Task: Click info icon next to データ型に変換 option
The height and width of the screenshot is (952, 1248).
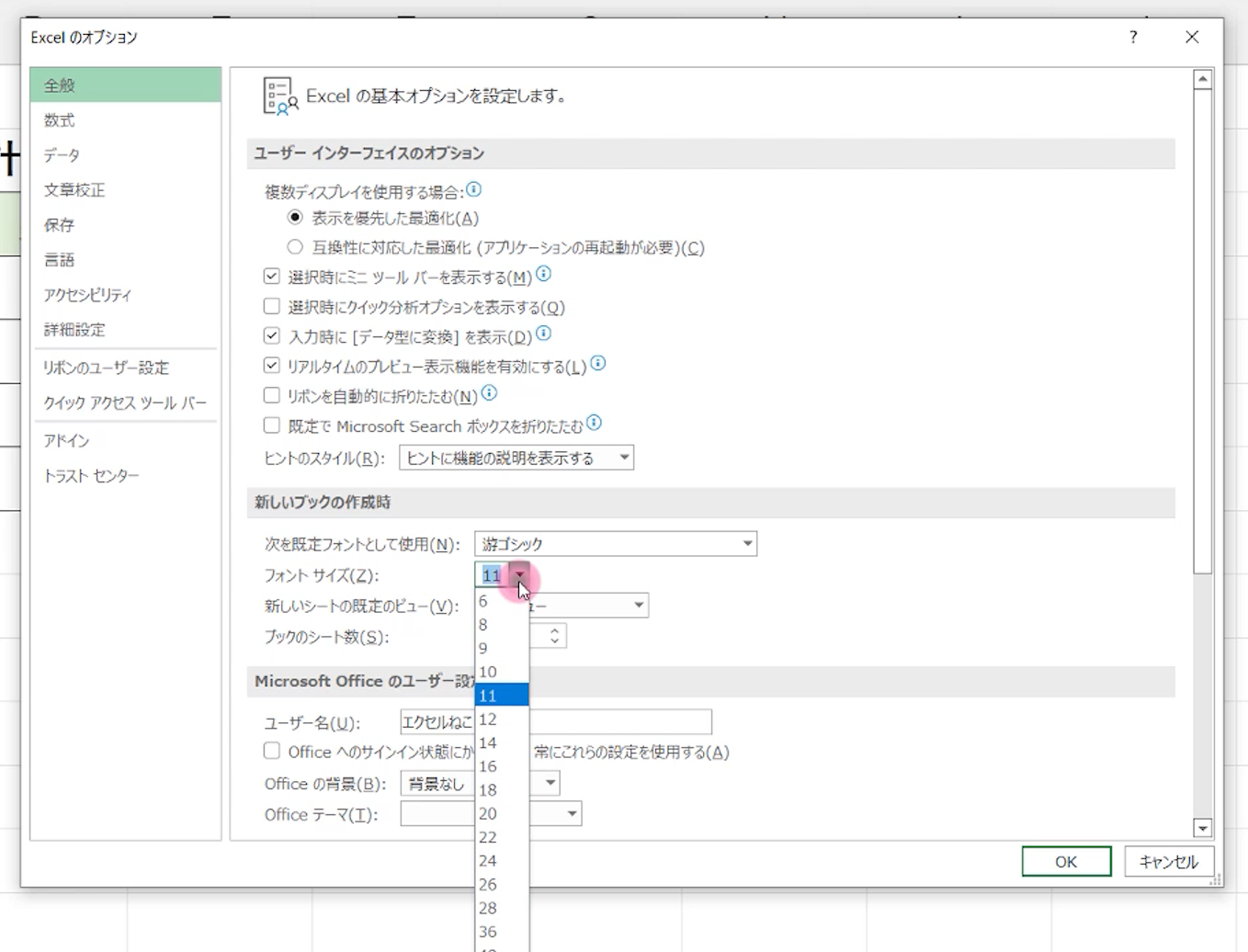Action: pyautogui.click(x=543, y=334)
